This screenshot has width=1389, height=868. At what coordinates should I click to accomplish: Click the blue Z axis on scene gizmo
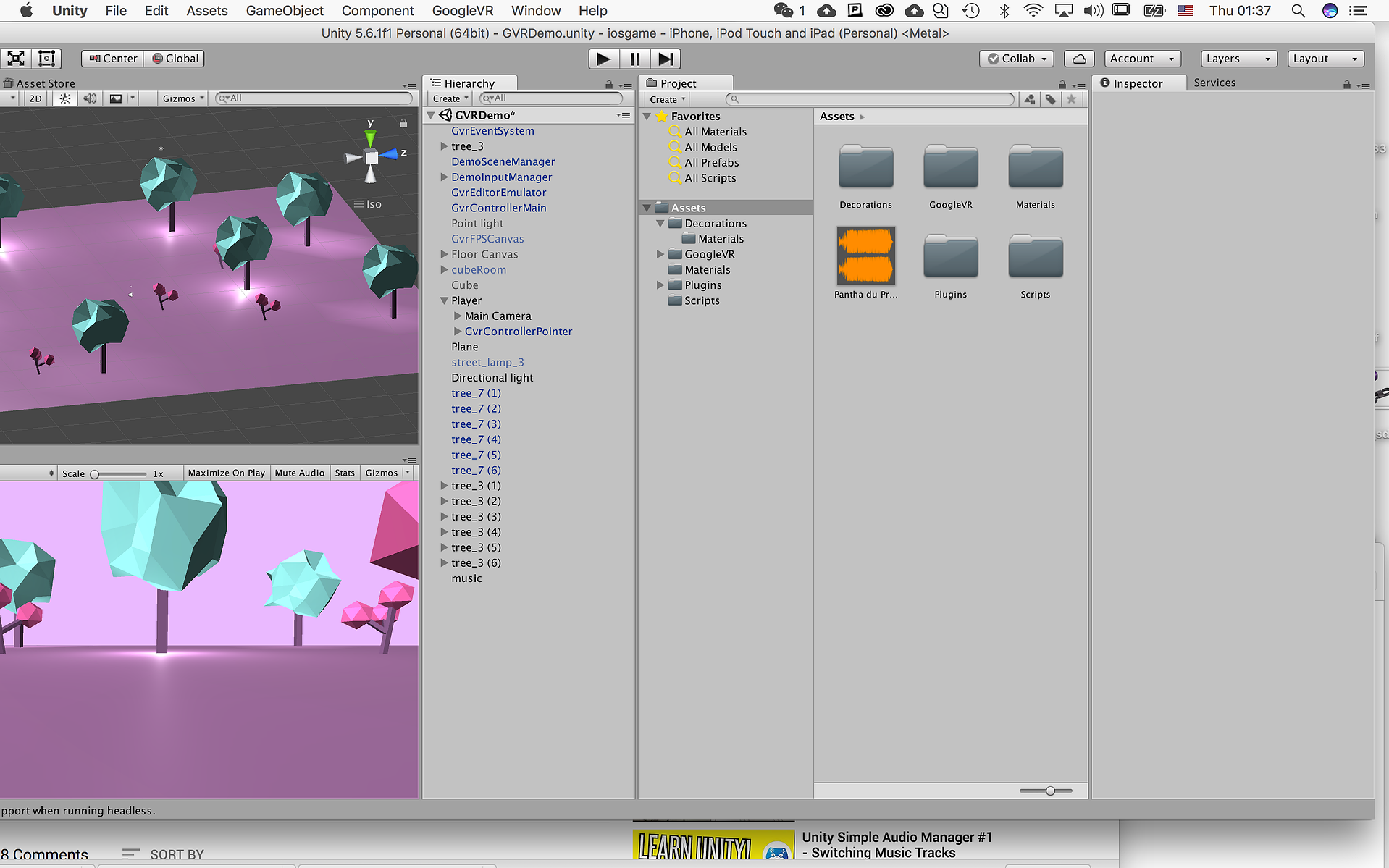(x=390, y=153)
